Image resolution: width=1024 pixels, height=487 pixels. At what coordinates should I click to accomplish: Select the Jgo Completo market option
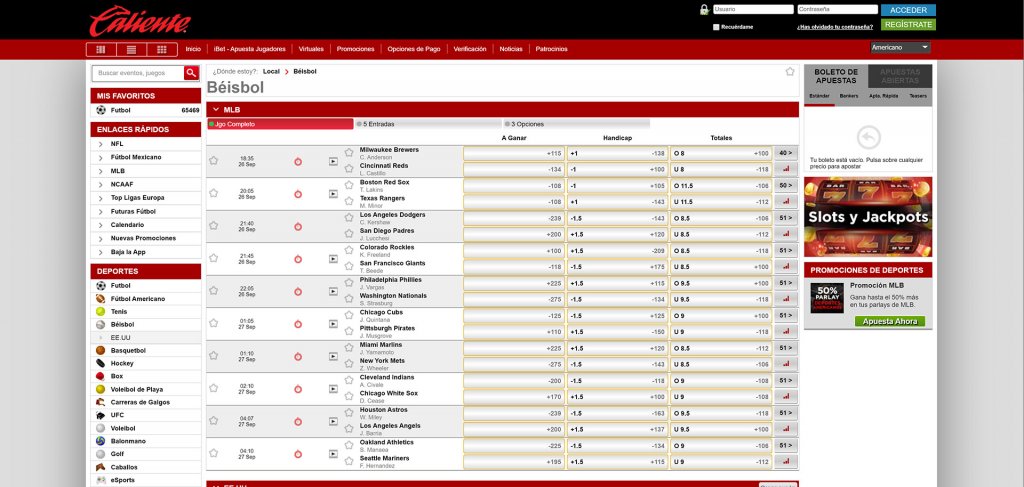(280, 124)
